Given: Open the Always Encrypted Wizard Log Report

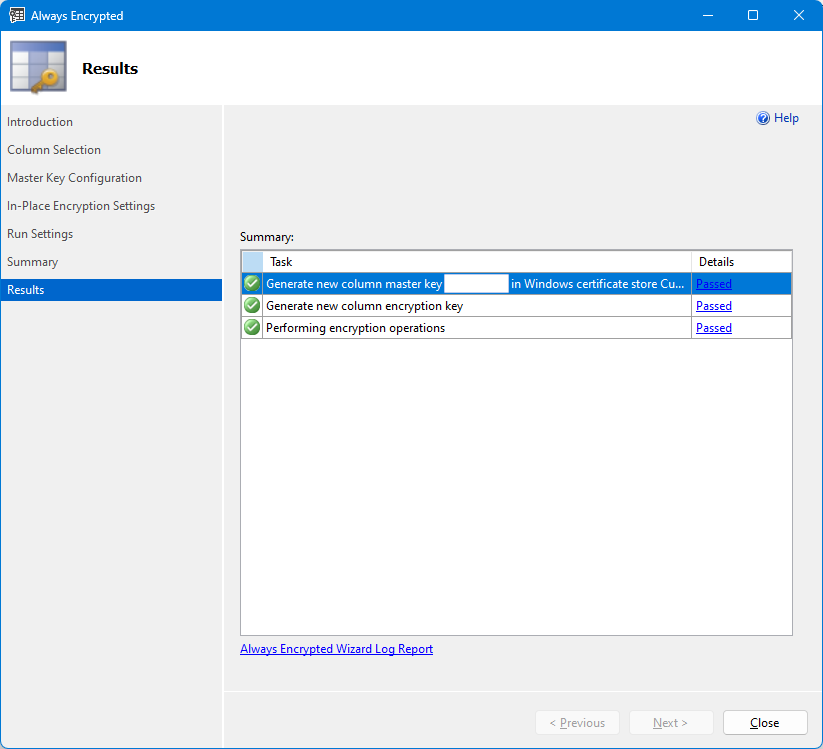Looking at the screenshot, I should click(x=336, y=648).
